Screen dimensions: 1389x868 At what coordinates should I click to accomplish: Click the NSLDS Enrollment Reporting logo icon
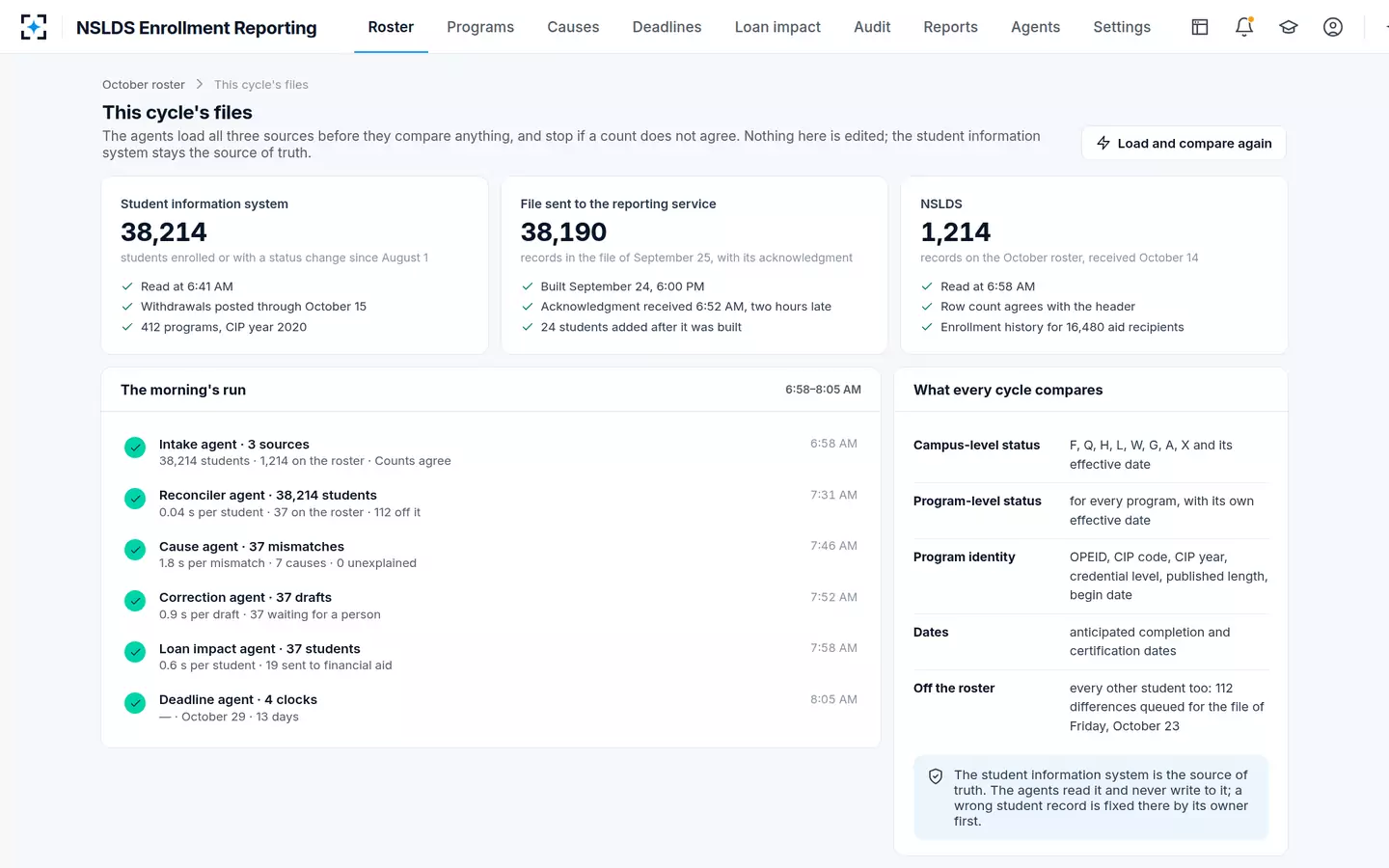(34, 27)
